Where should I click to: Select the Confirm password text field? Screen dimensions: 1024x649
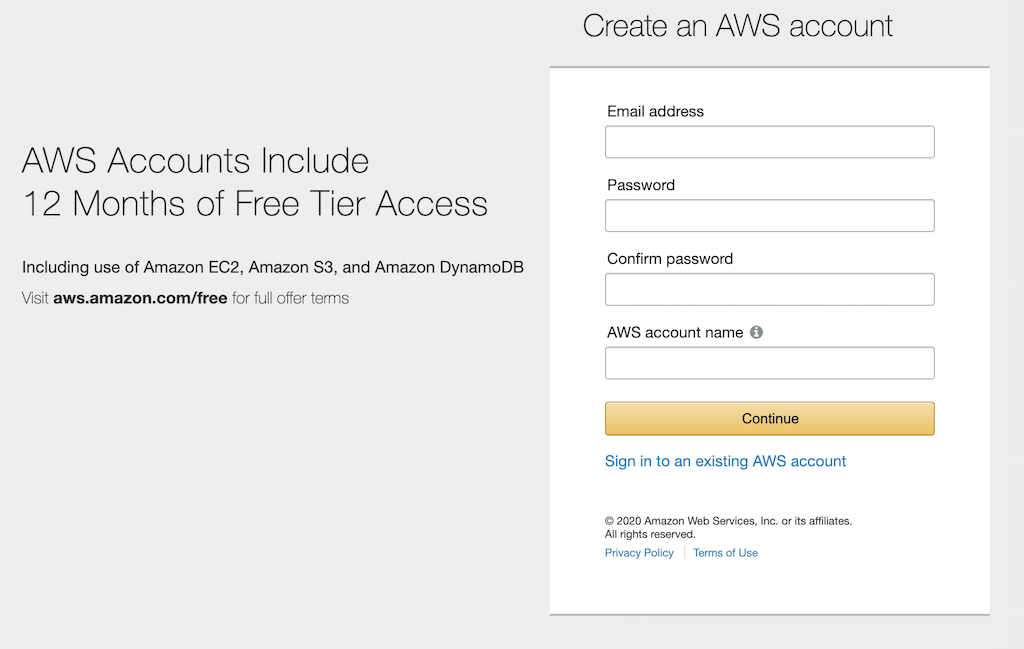click(769, 289)
